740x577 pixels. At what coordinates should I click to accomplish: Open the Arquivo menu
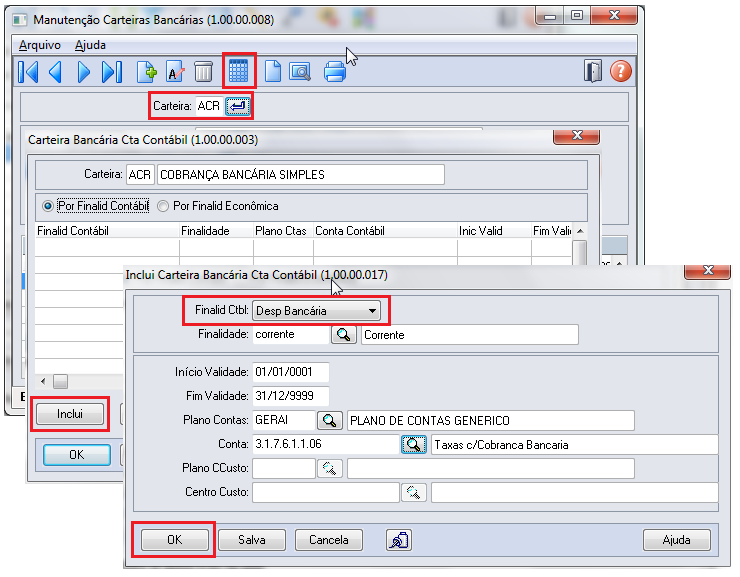(x=40, y=45)
